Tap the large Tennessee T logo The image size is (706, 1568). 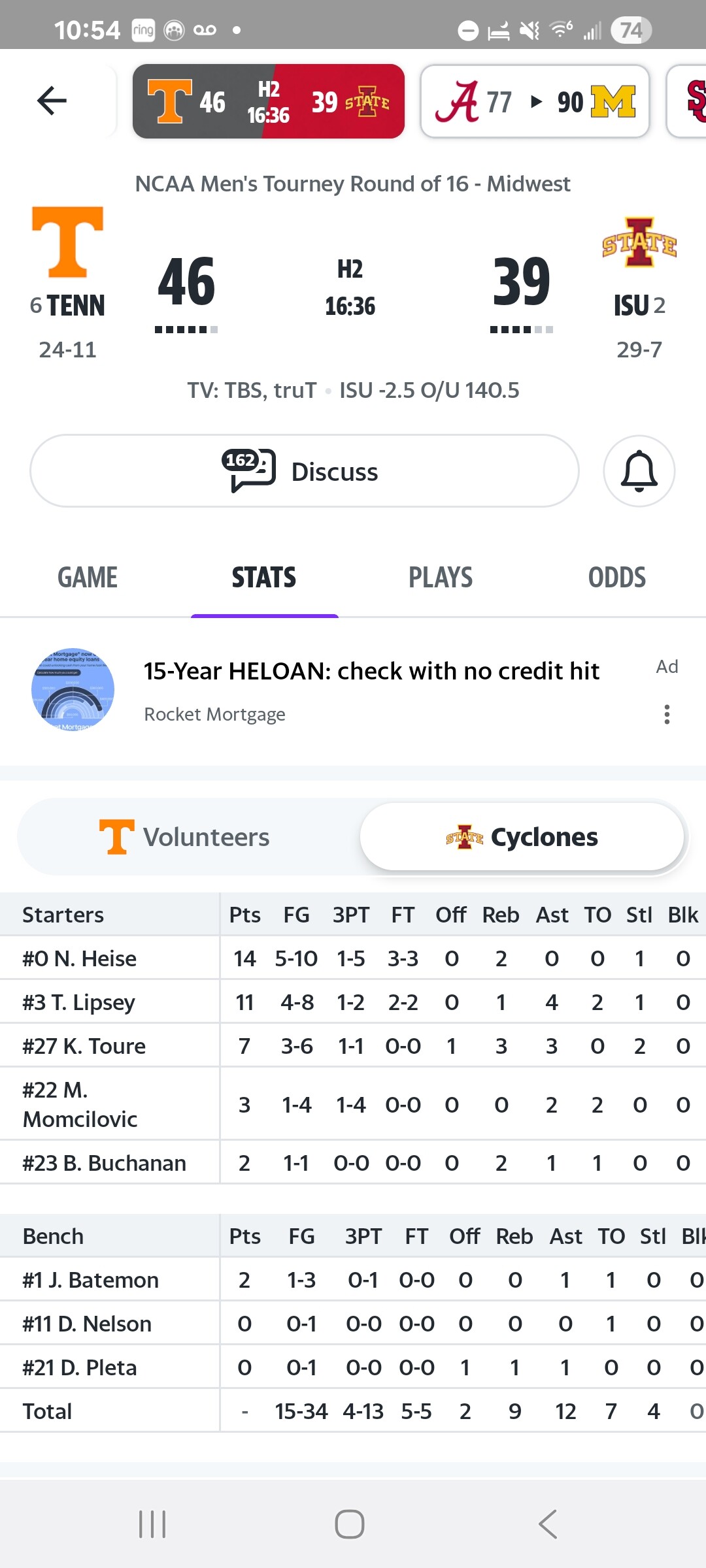tap(68, 242)
